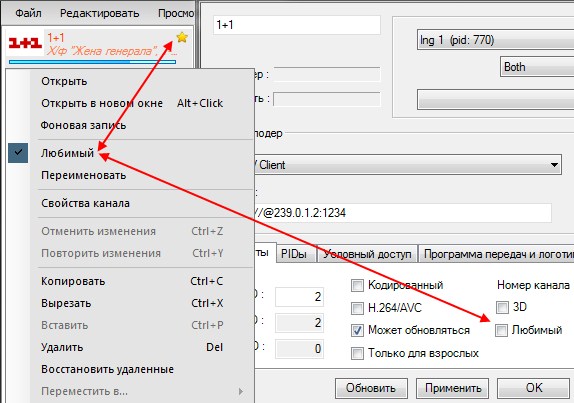Click the channel program progress bar

(x=92, y=62)
